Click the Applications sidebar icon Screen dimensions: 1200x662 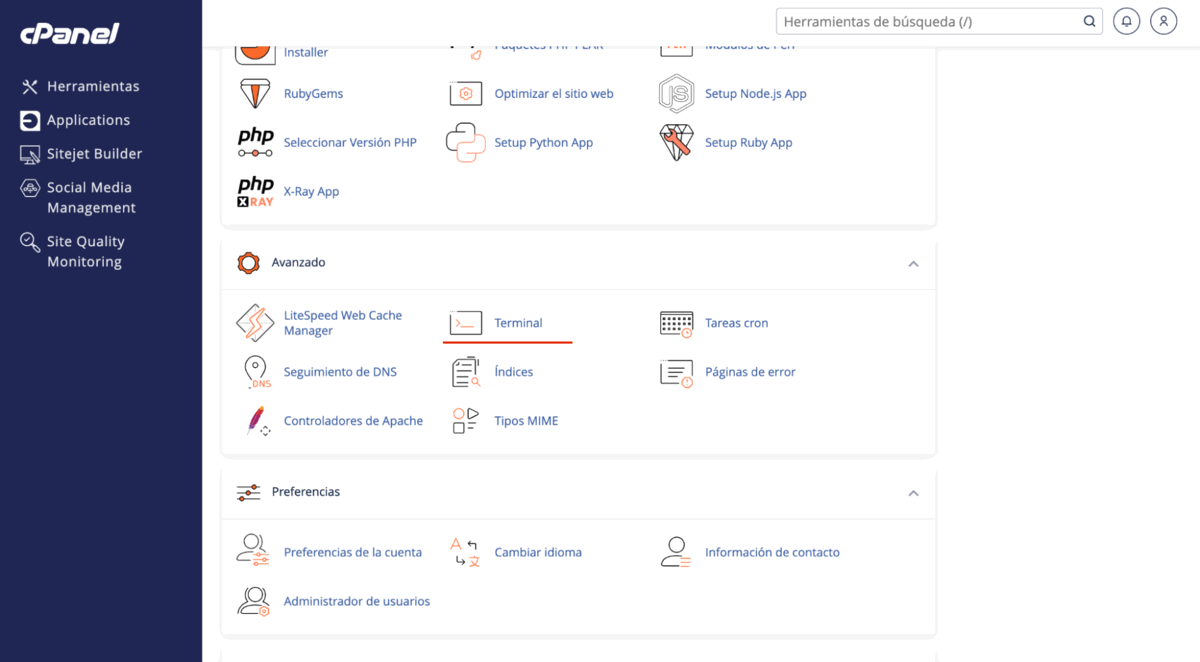(x=30, y=120)
